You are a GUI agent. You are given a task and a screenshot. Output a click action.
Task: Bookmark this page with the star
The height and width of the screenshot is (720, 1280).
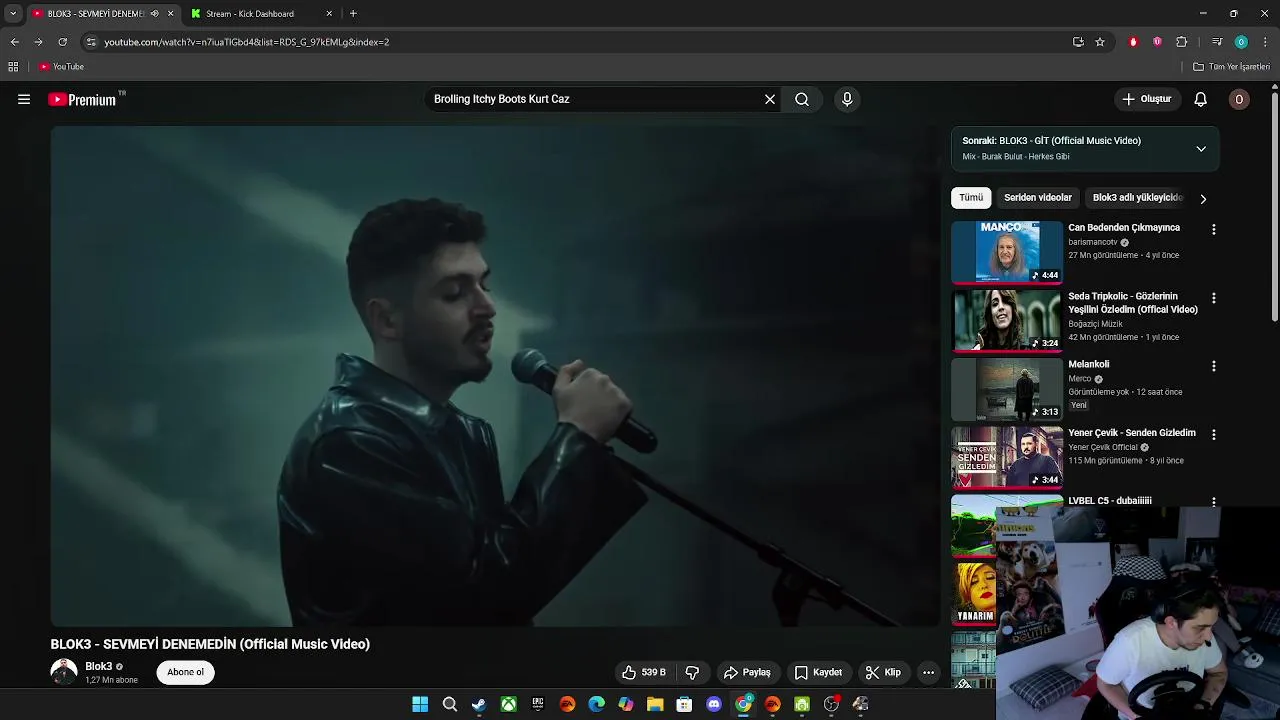[1100, 42]
